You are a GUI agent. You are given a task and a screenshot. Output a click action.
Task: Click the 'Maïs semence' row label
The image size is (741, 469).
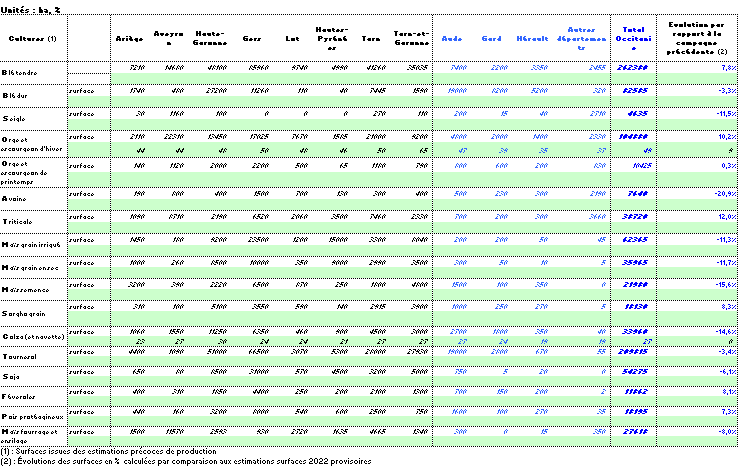pyautogui.click(x=26, y=290)
